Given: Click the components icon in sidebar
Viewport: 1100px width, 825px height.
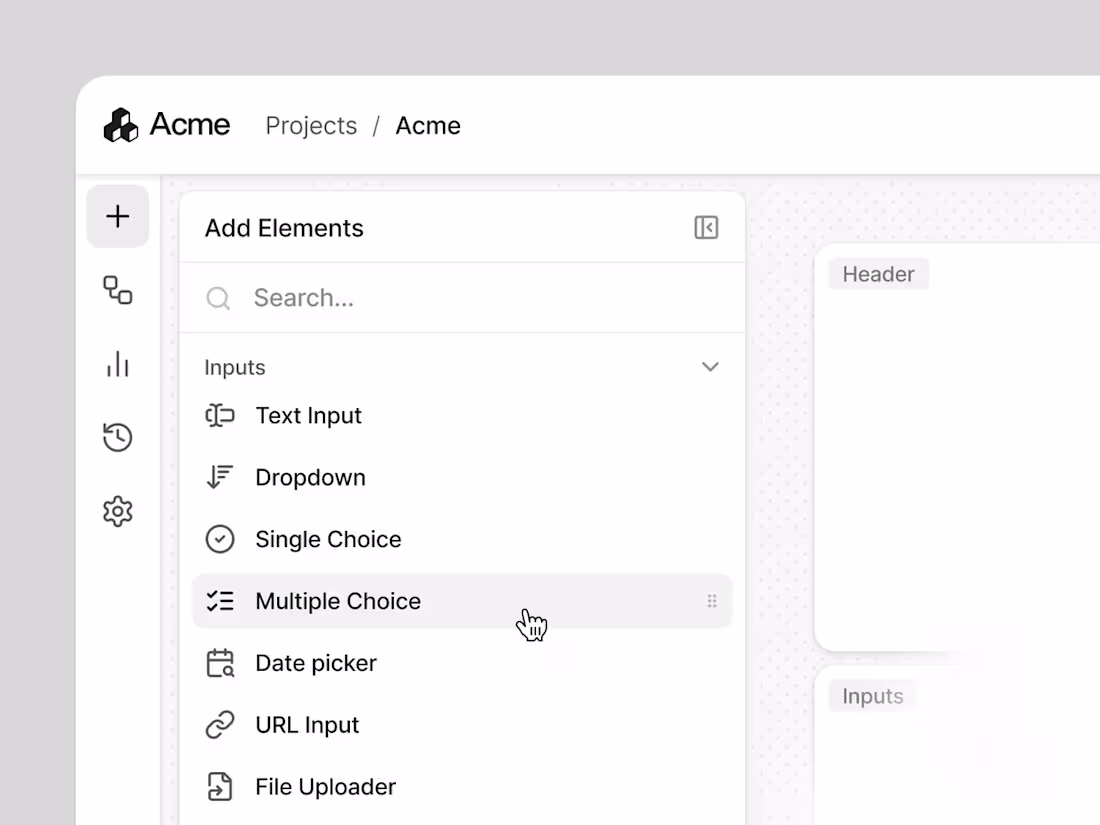Looking at the screenshot, I should (118, 291).
